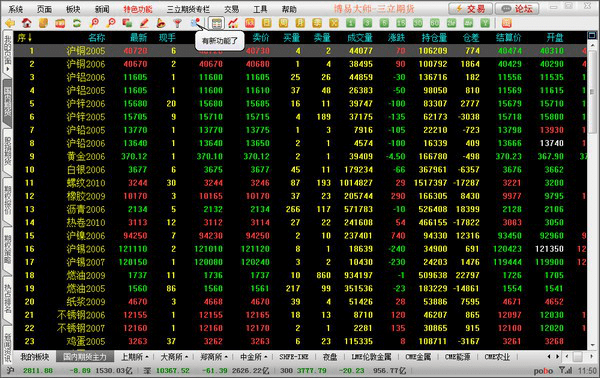The width and height of the screenshot is (600, 378).
Task: Expand the 上期所 exchange dropdown tab
Action: tap(135, 357)
